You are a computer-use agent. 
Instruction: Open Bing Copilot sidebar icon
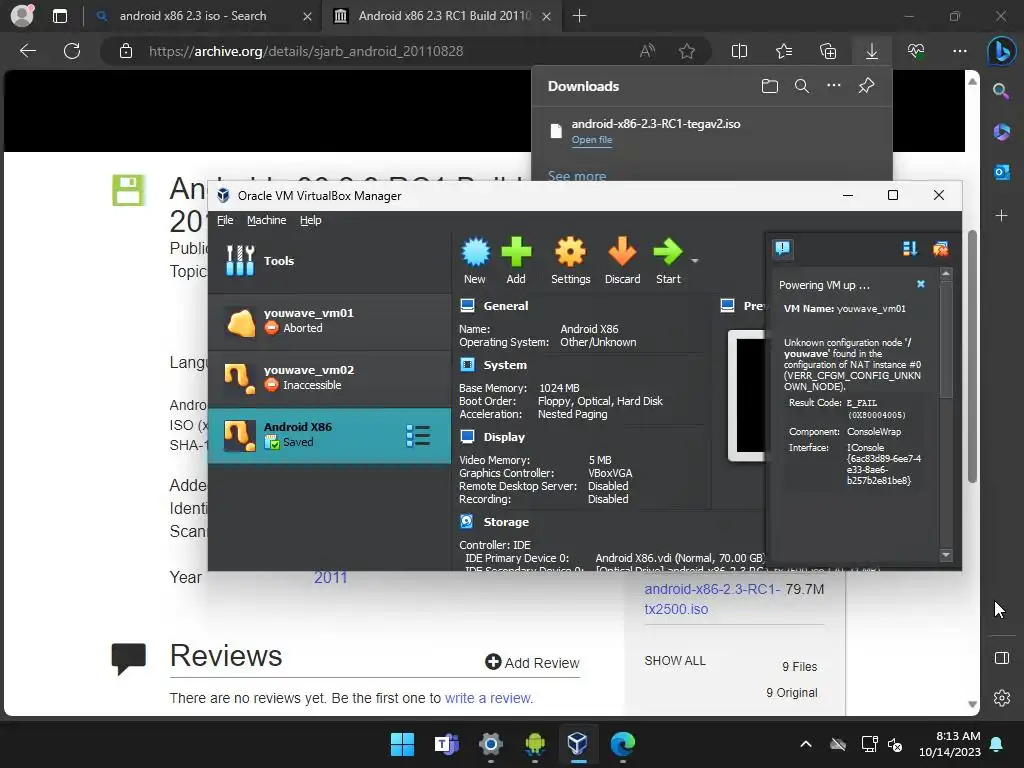(x=1001, y=52)
